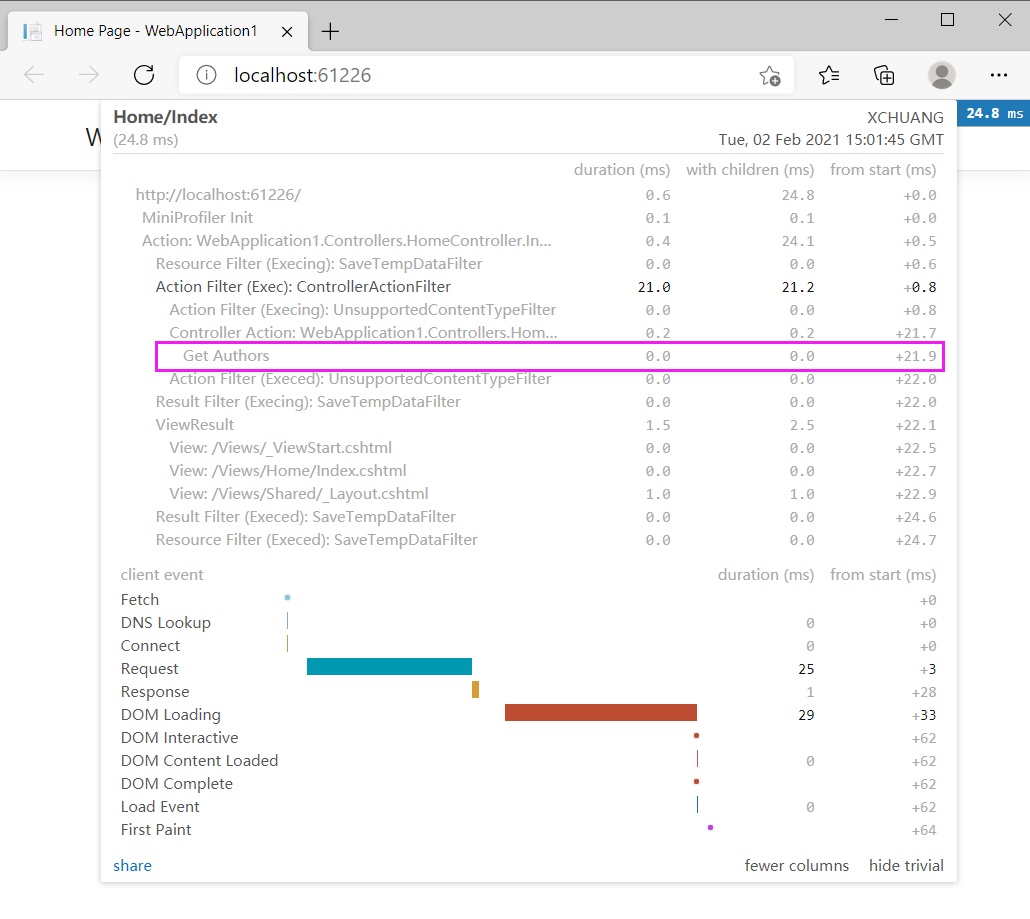
Task: Open the MiniProfiler 24.8 ms timing badge
Action: pyautogui.click(x=992, y=113)
